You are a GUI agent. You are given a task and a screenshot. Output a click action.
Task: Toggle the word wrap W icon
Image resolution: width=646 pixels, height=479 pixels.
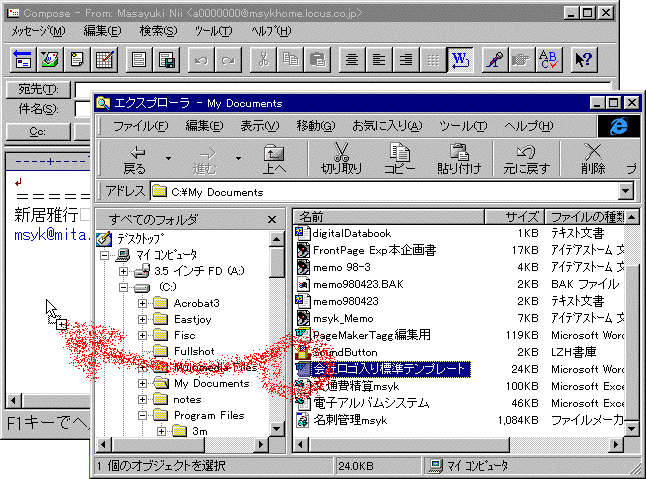461,59
